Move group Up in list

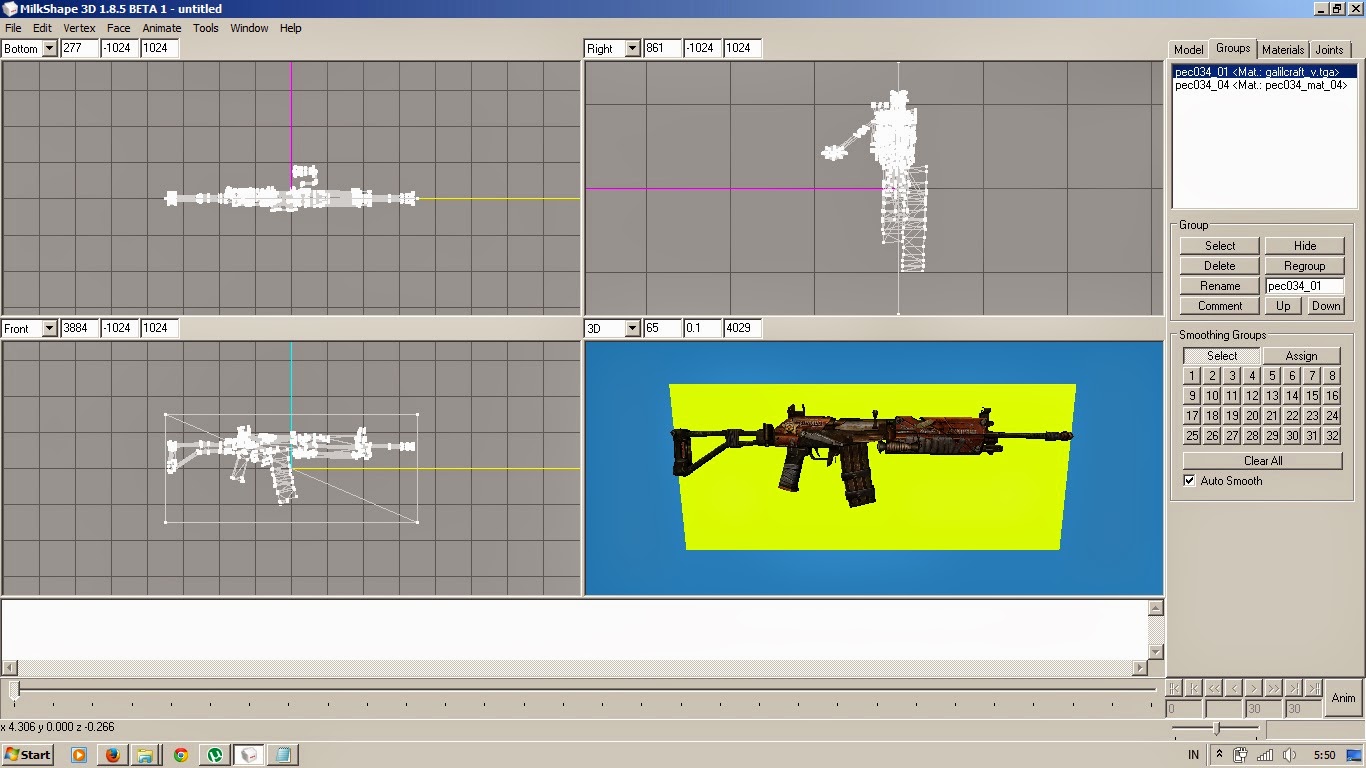coord(1283,306)
